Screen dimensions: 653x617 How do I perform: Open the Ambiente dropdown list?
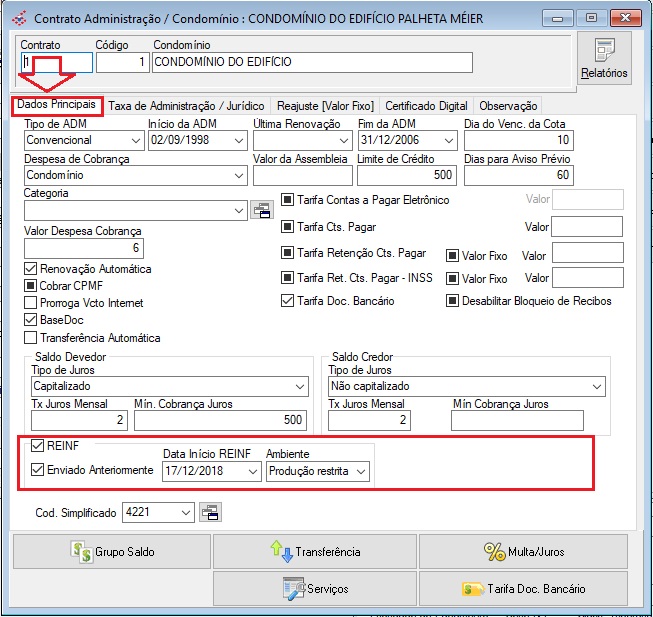(361, 471)
